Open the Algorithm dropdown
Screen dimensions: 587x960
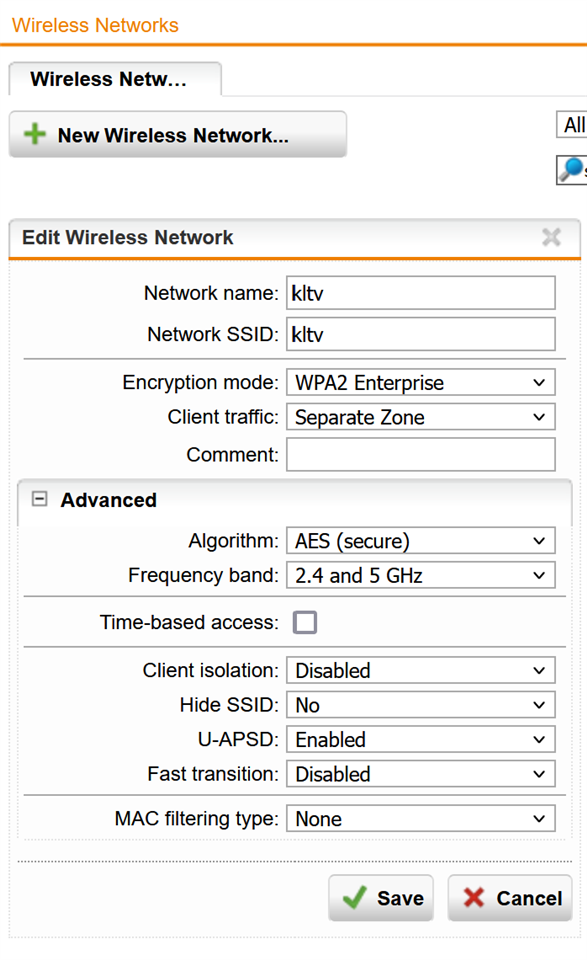pos(421,541)
